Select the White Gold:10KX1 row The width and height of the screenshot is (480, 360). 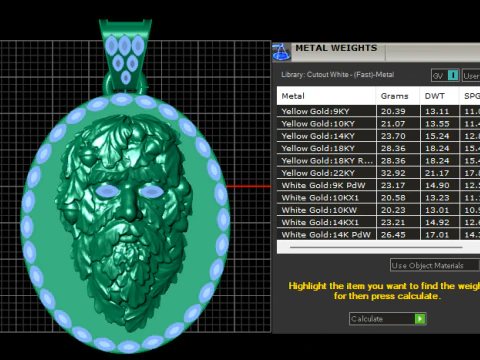(378, 198)
